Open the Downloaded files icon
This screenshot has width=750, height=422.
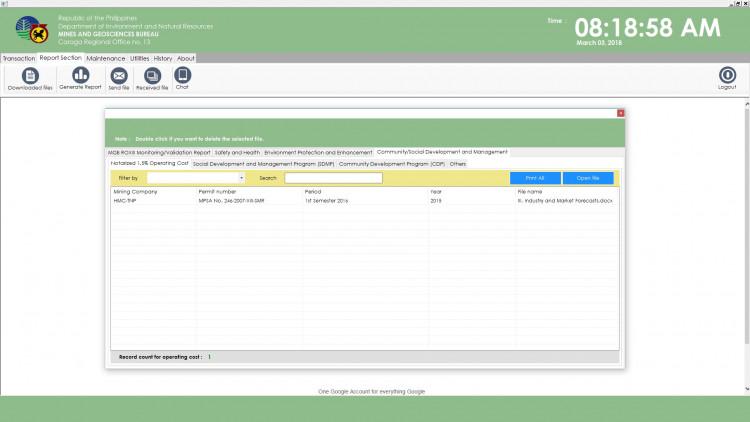(x=30, y=76)
